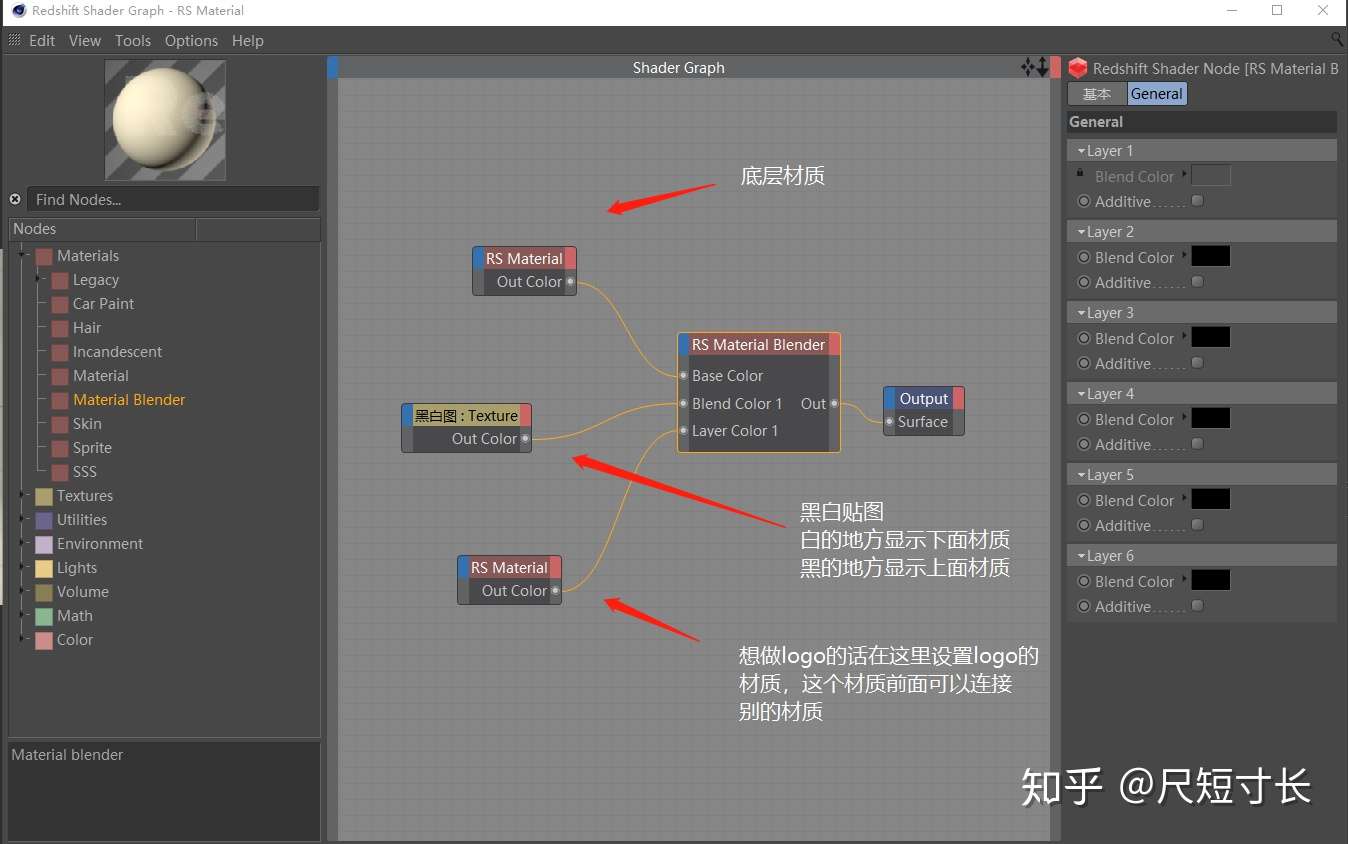Click the Hair node icon
This screenshot has height=844, width=1348.
[x=60, y=328]
